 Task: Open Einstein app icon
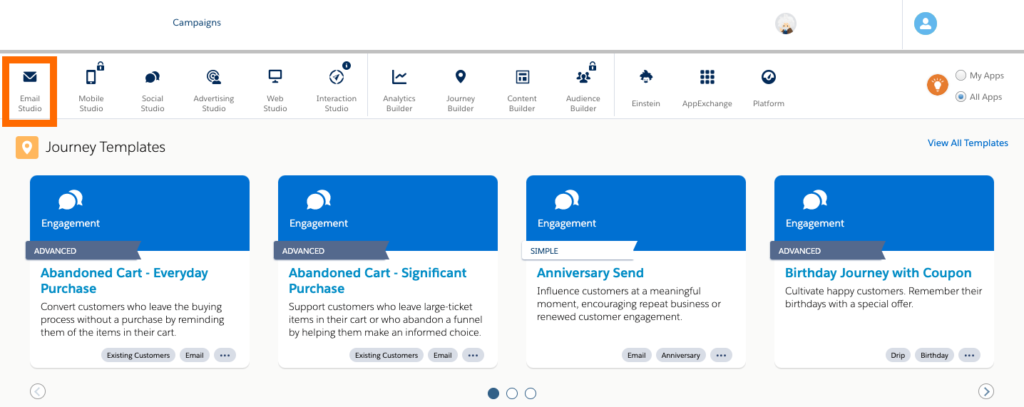[x=646, y=86]
